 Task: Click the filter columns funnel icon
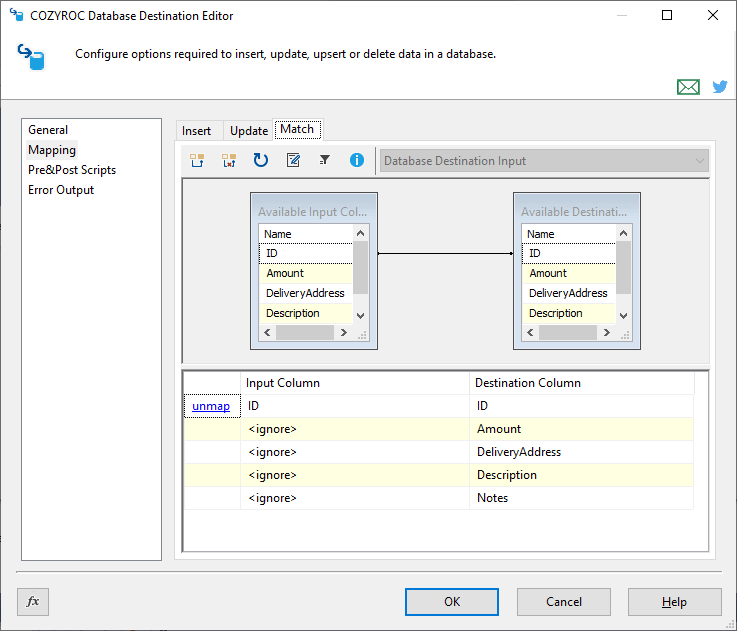click(325, 160)
